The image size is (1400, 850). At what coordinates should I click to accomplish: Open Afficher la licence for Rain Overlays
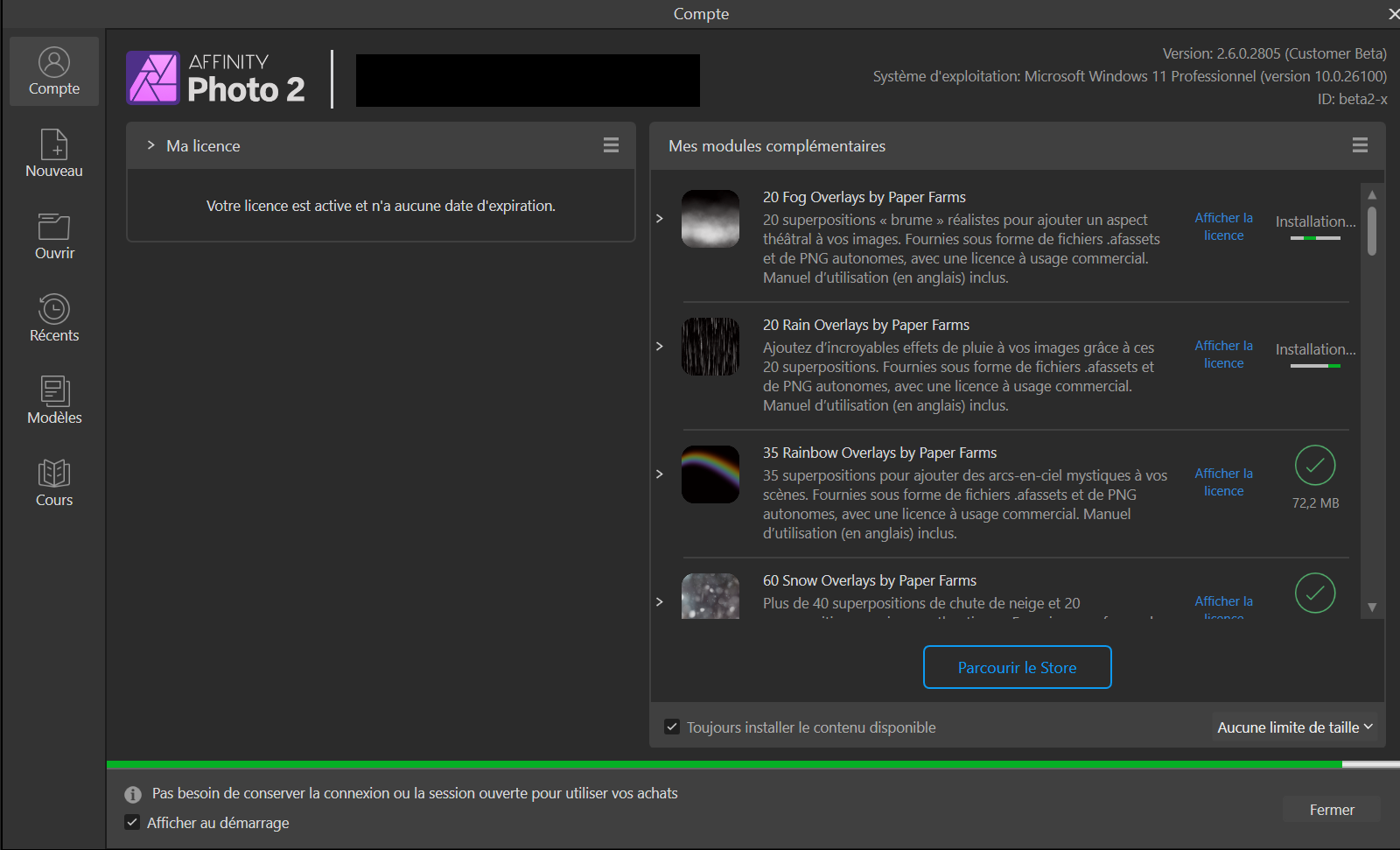1223,354
